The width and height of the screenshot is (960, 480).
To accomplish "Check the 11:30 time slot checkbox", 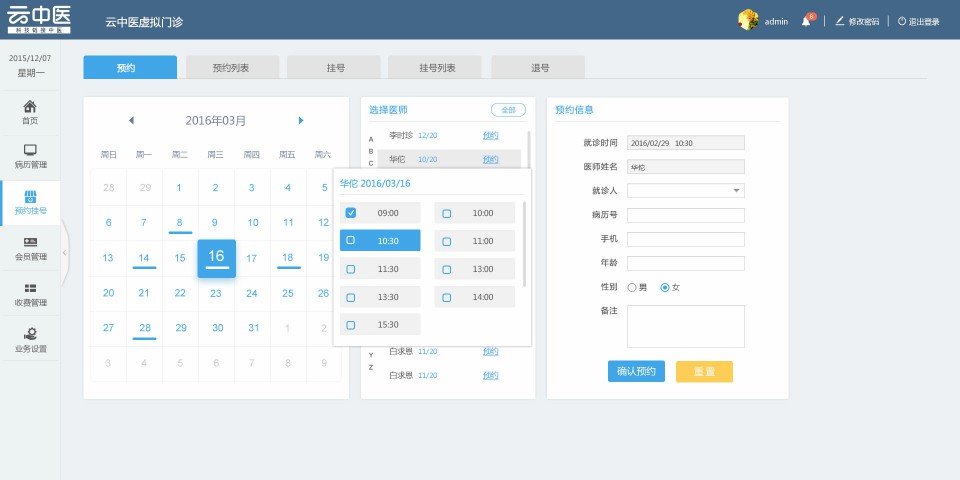I will click(350, 269).
